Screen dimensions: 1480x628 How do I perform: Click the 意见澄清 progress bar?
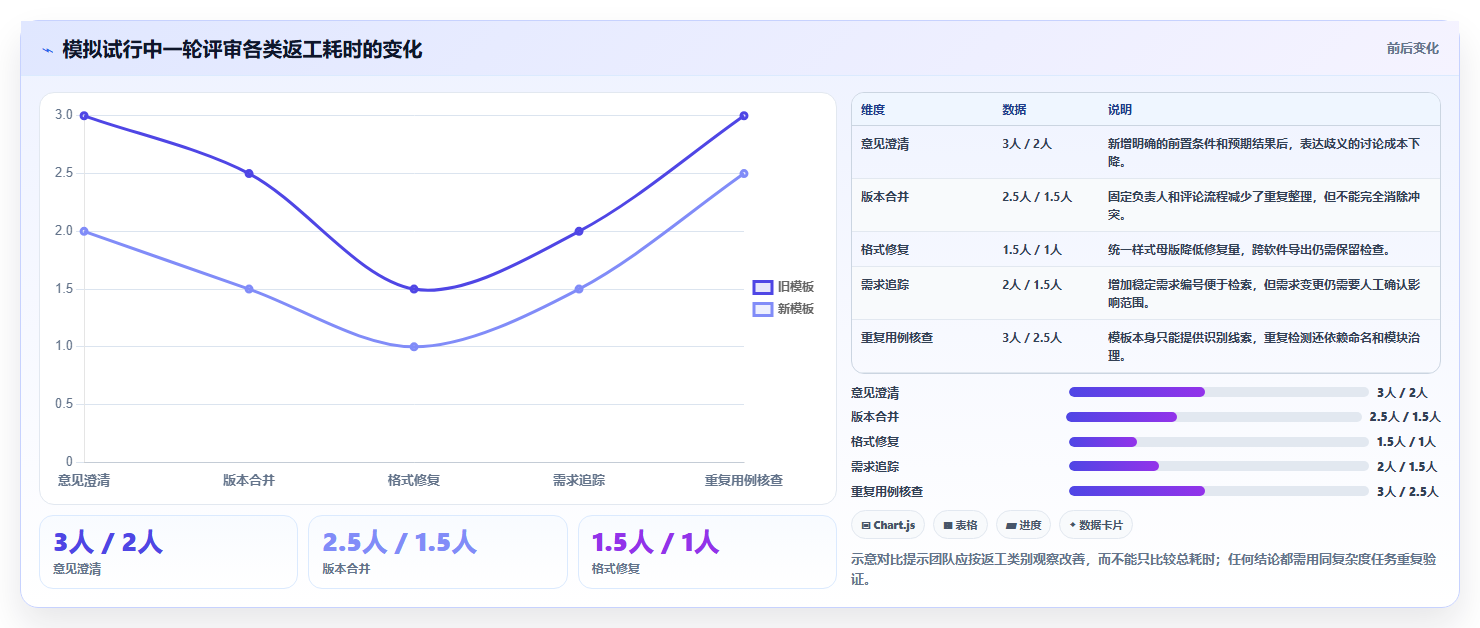pos(1218,392)
